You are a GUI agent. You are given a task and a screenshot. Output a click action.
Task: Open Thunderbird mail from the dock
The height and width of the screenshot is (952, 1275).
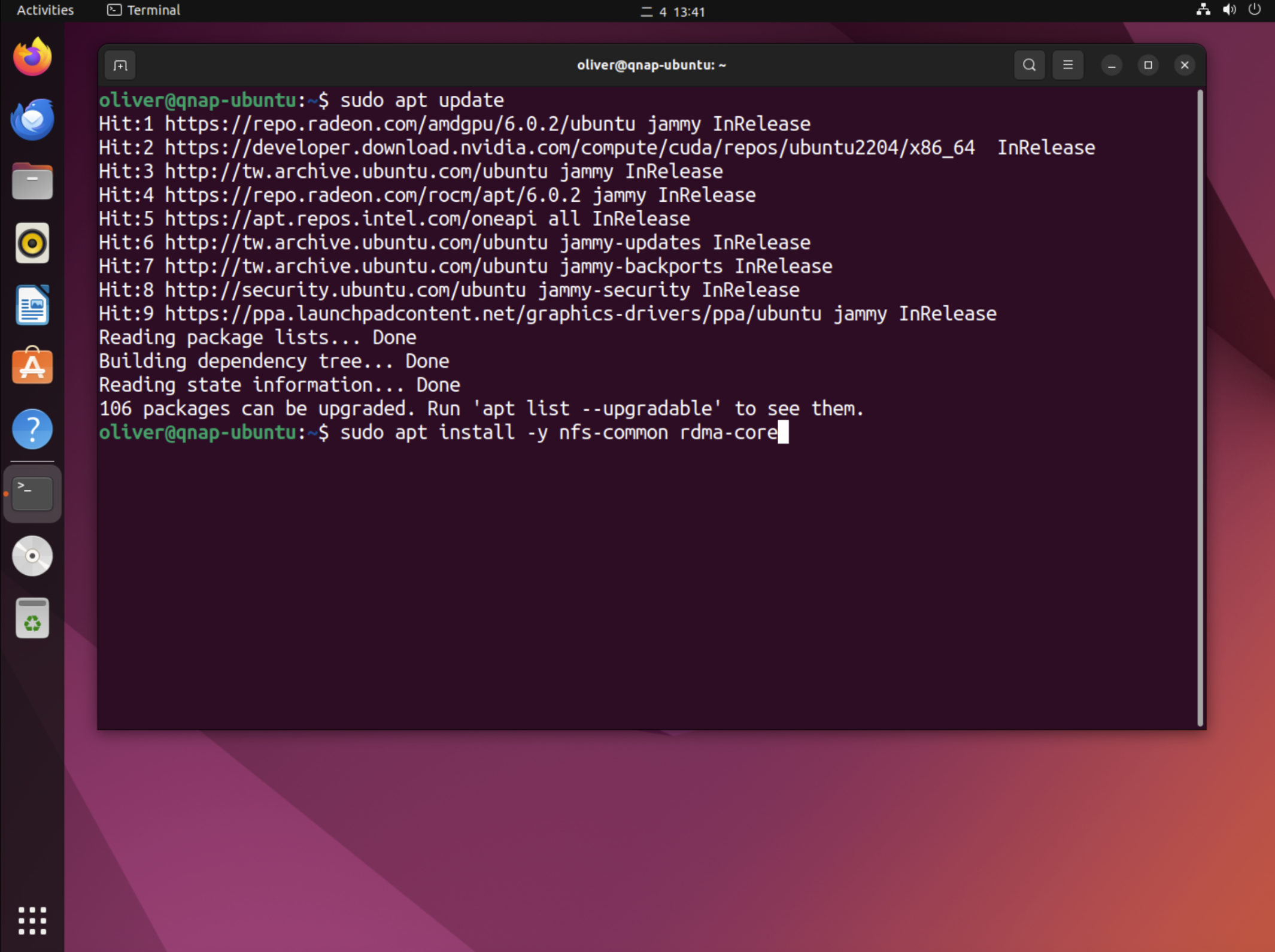tap(32, 119)
